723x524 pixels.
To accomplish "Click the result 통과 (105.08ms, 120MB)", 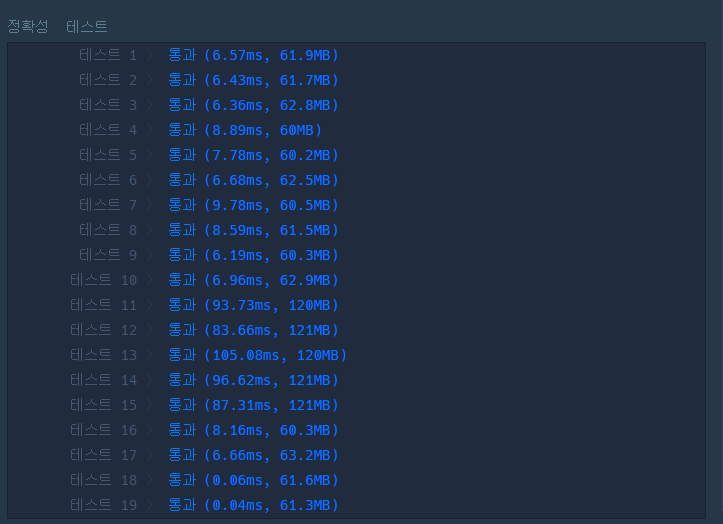I will pos(257,354).
